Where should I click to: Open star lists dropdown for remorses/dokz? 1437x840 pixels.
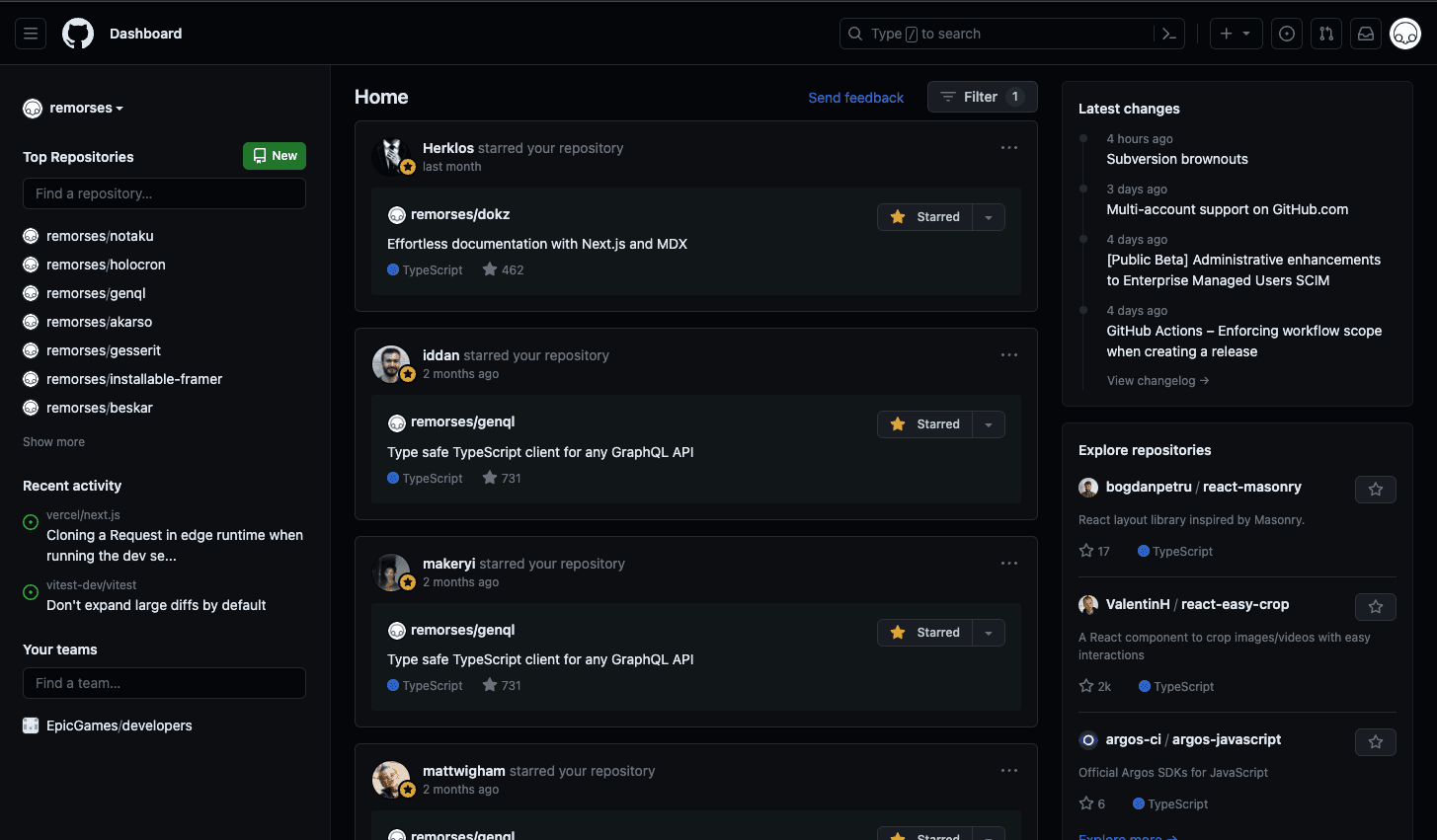click(989, 217)
